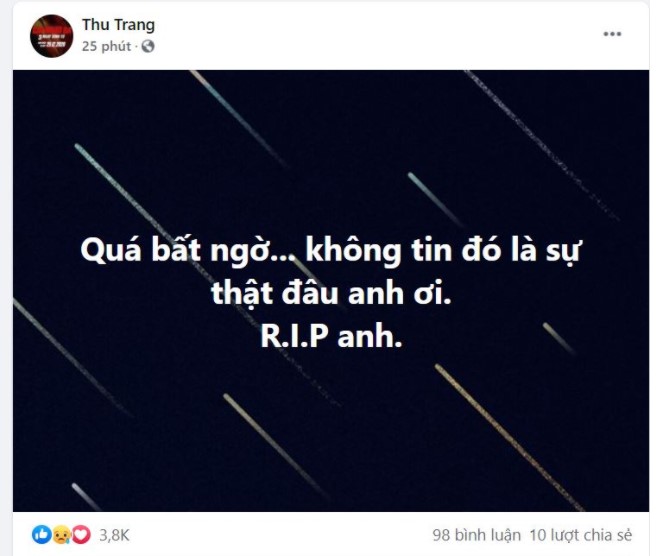Click the "R.I.P anh." text in post
The width and height of the screenshot is (668, 556).
331,337
